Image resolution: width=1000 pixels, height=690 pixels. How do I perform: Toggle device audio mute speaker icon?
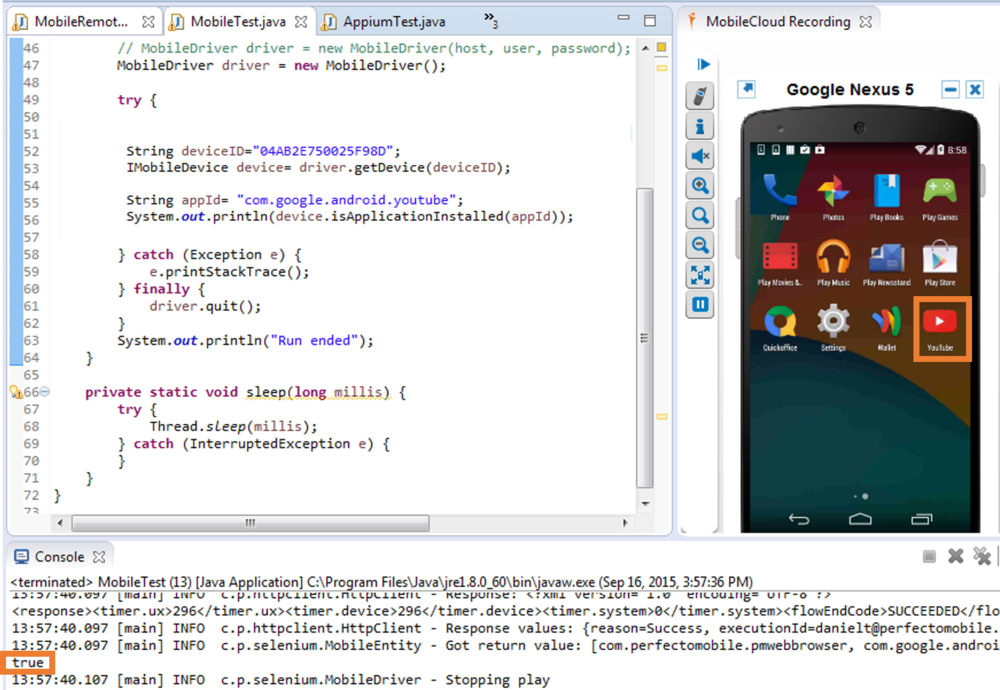point(700,157)
